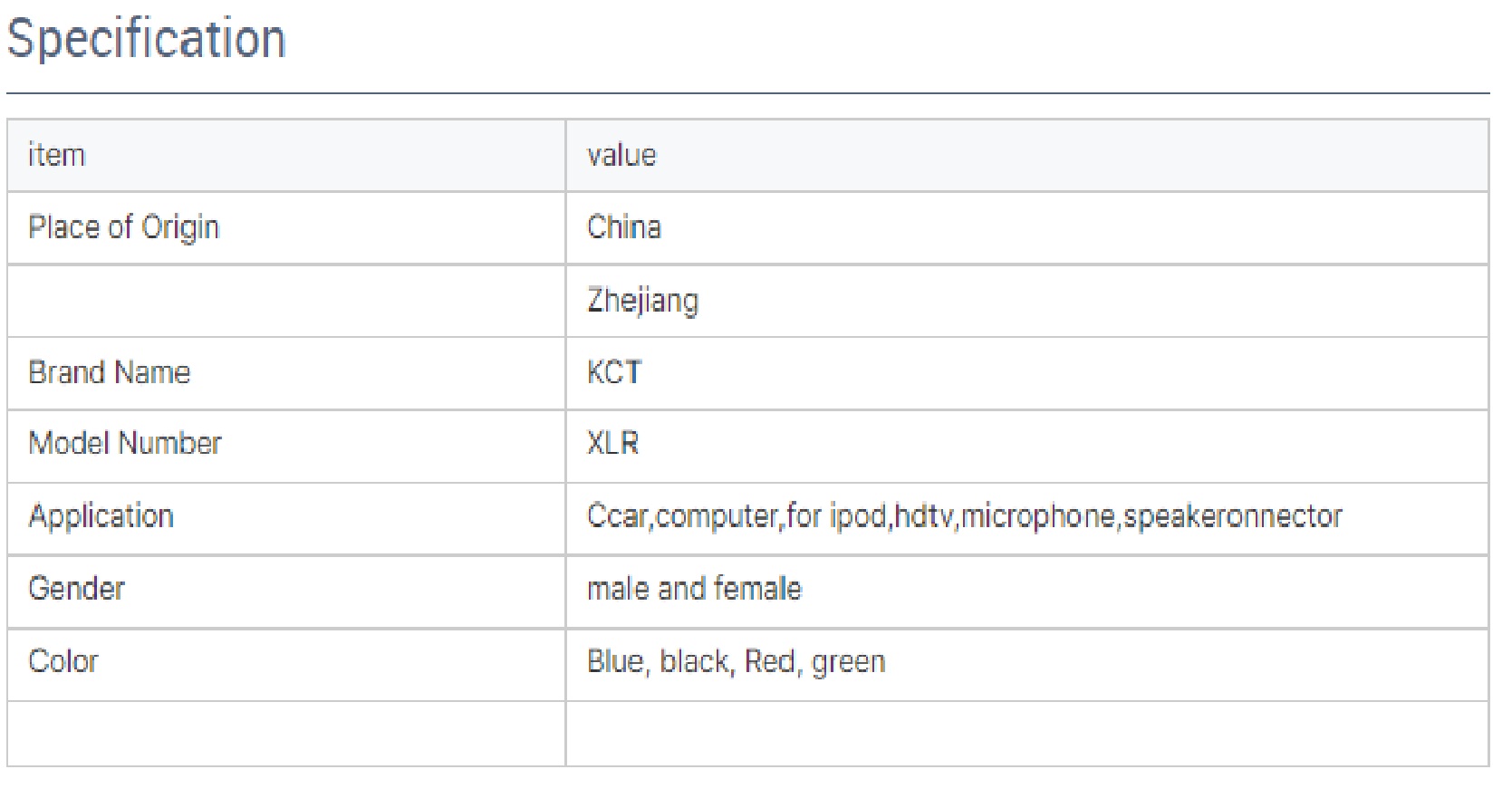The image size is (1512, 798).
Task: Click the empty bottom-right table cell
Action: (1026, 734)
